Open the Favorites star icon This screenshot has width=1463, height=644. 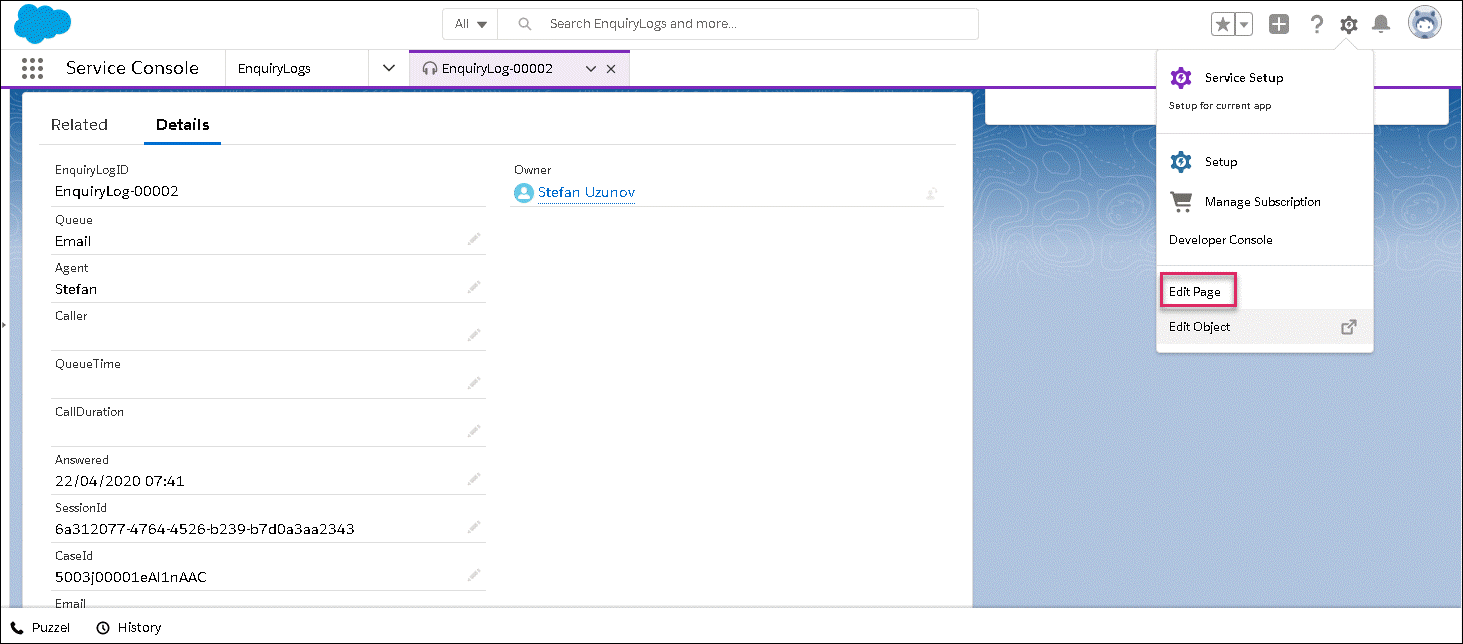(x=1222, y=25)
